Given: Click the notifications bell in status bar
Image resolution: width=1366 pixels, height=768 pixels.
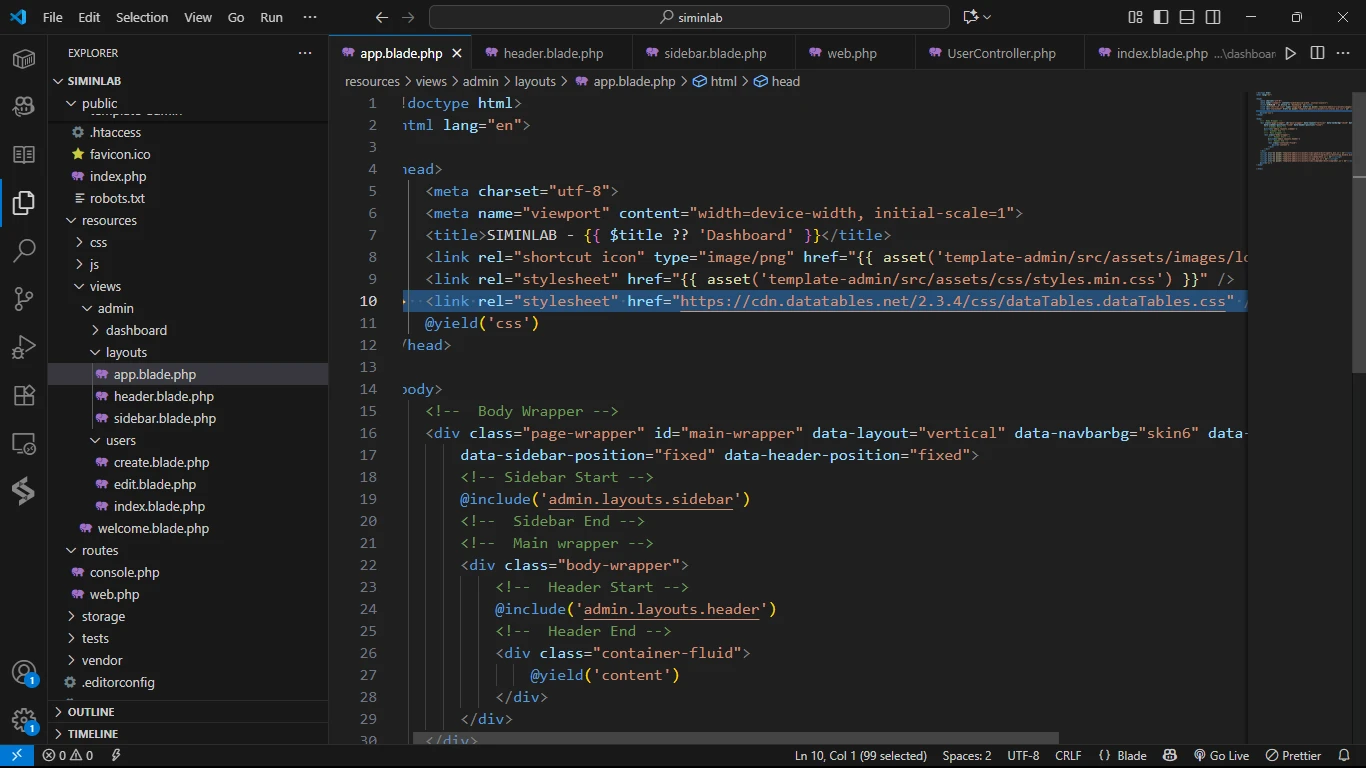Looking at the screenshot, I should click(x=1346, y=756).
